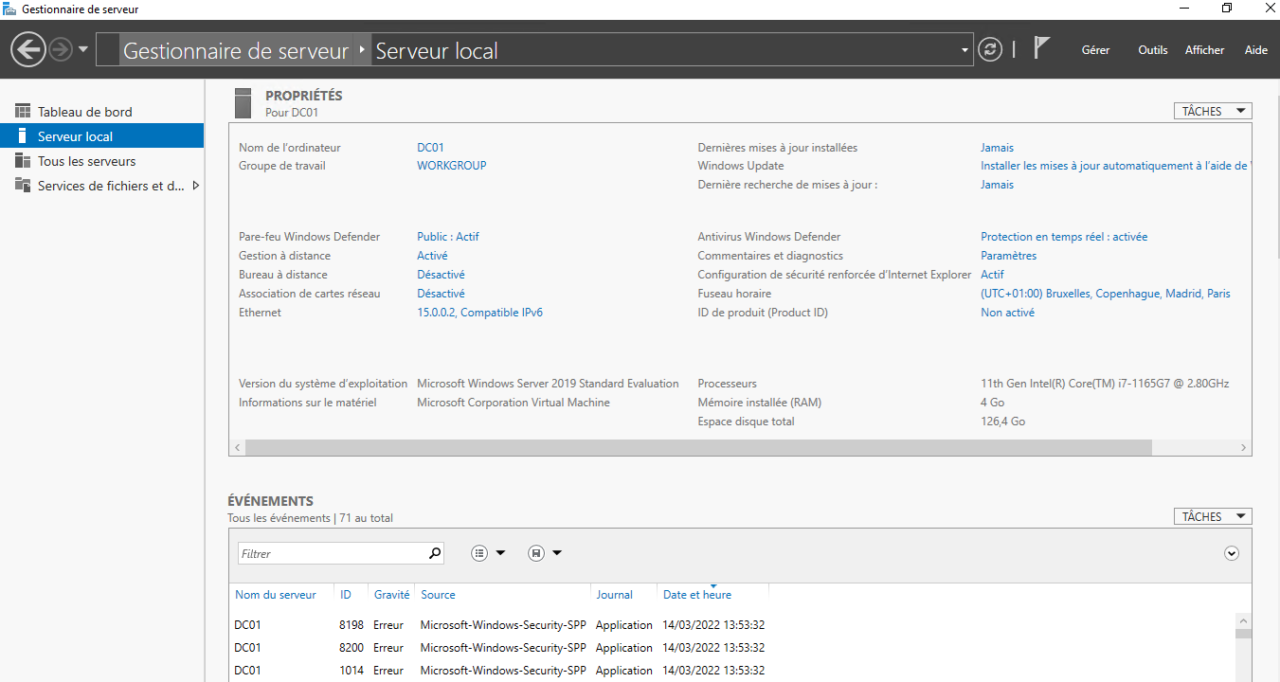This screenshot has height=682, width=1280.
Task: Select Tous les serveurs in sidebar
Action: pos(86,161)
